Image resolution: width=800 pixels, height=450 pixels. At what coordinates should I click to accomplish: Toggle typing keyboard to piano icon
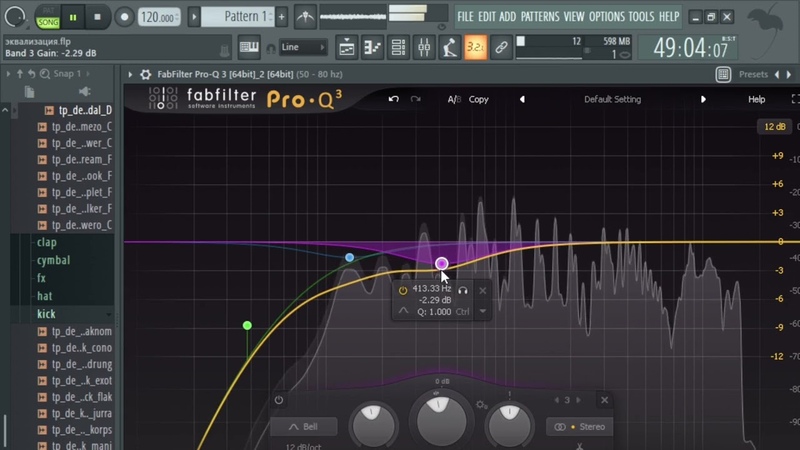[249, 47]
